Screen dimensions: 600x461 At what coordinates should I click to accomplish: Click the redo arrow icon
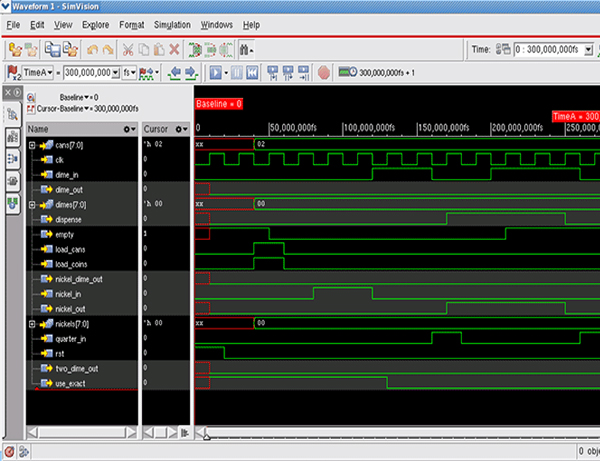tap(108, 50)
